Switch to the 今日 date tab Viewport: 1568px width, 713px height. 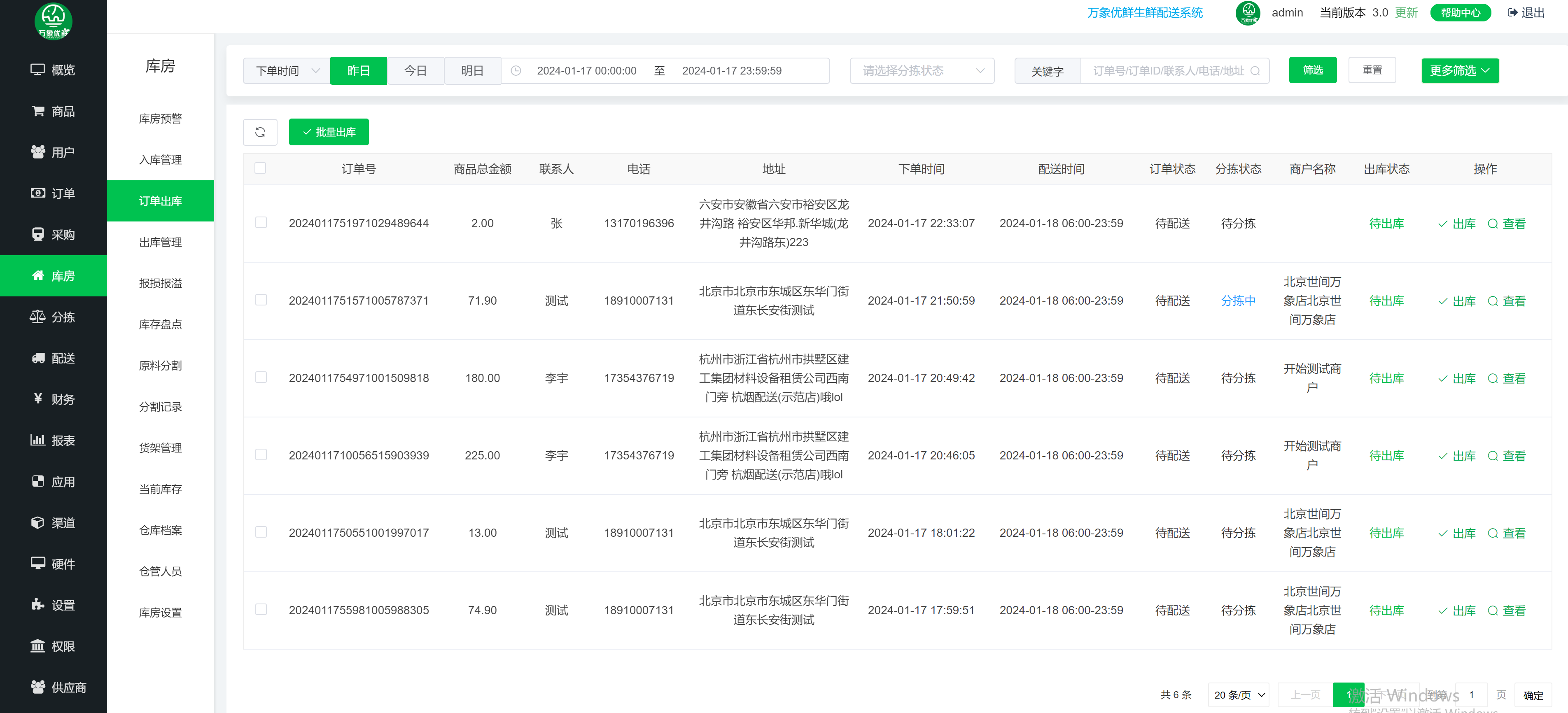415,71
